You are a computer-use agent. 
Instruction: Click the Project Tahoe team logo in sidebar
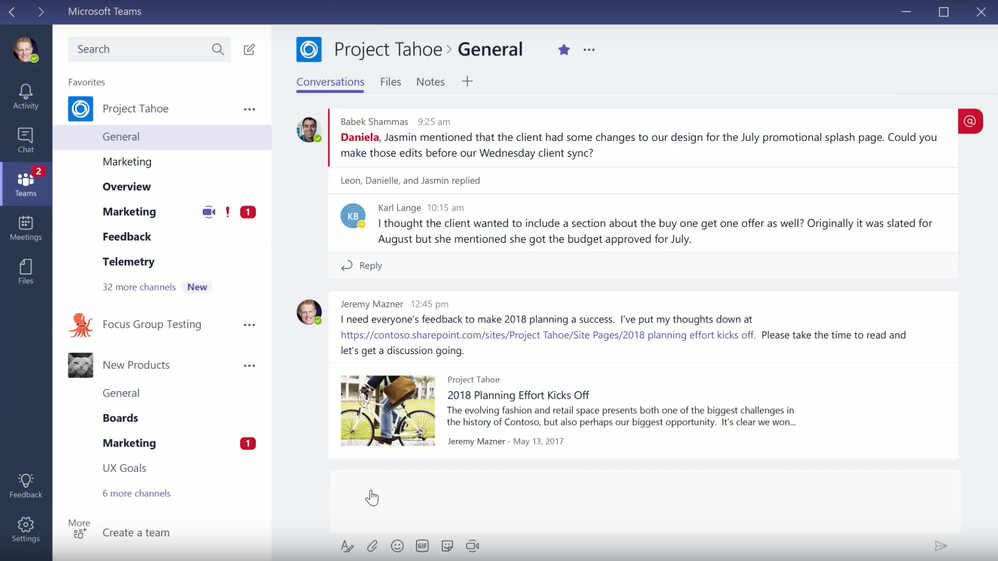click(x=81, y=109)
